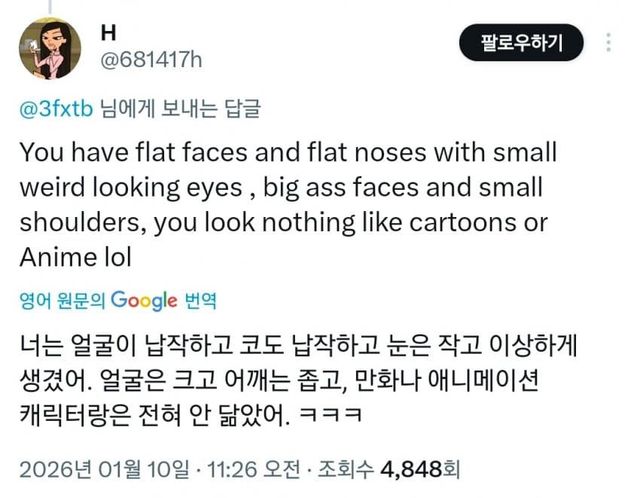Click the Google logo in translation label
Viewport: 640px width, 498px height.
143,300
